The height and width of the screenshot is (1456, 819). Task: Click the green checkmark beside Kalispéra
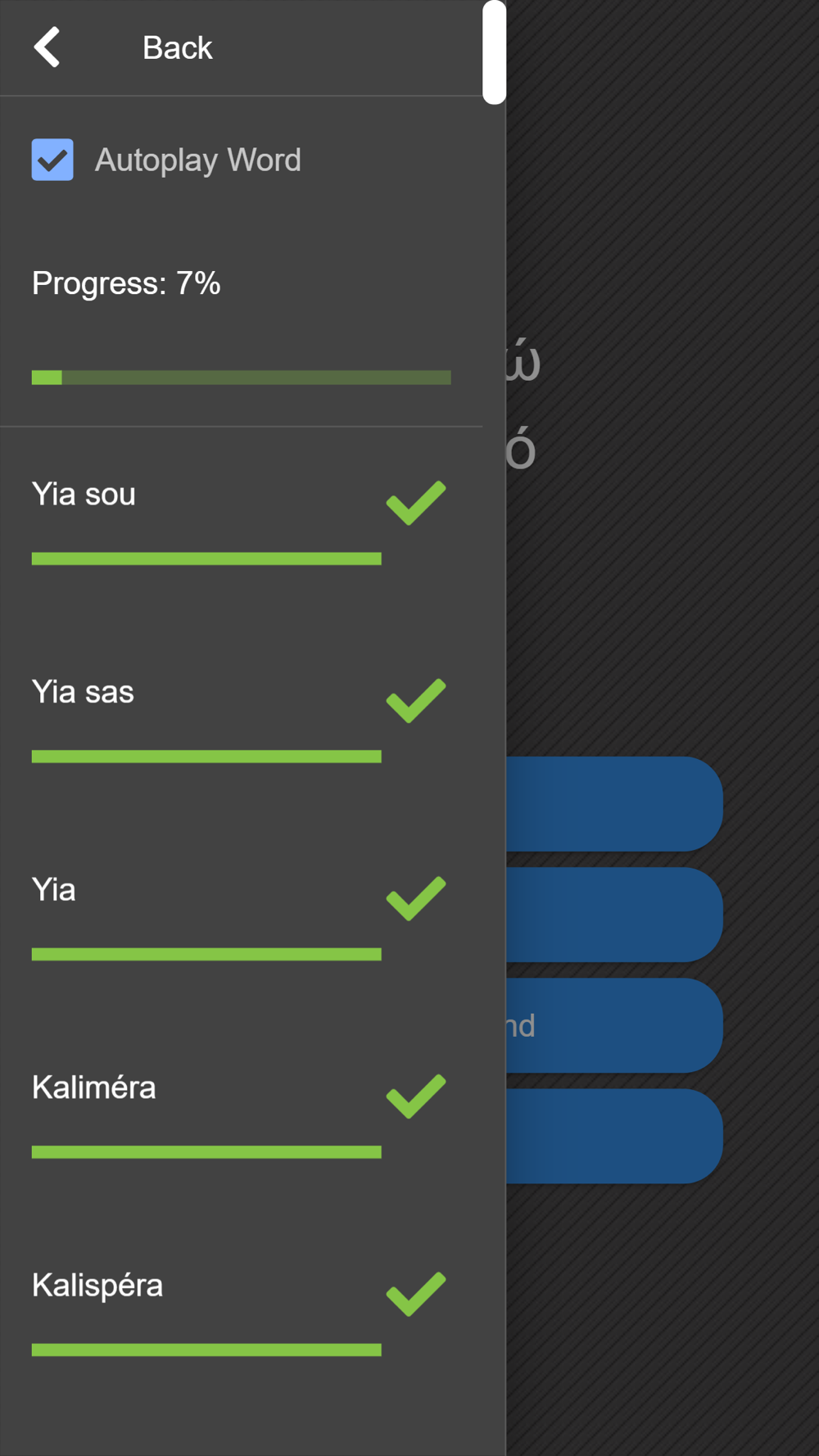pyautogui.click(x=416, y=1294)
